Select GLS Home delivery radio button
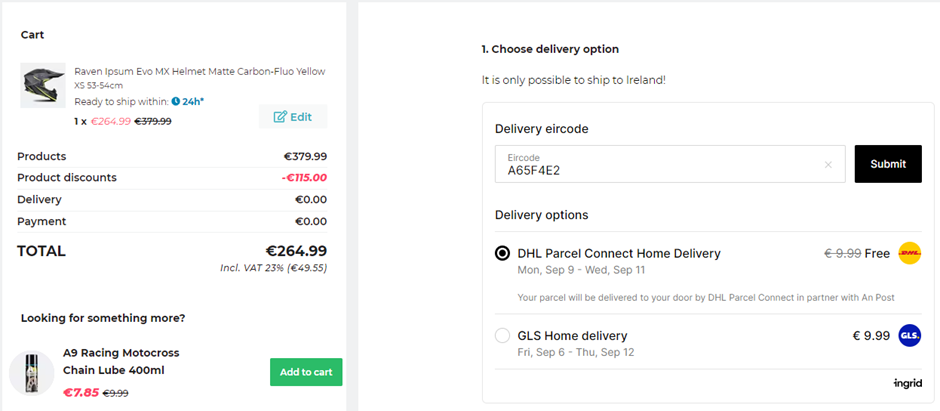The width and height of the screenshot is (940, 411). tap(503, 336)
